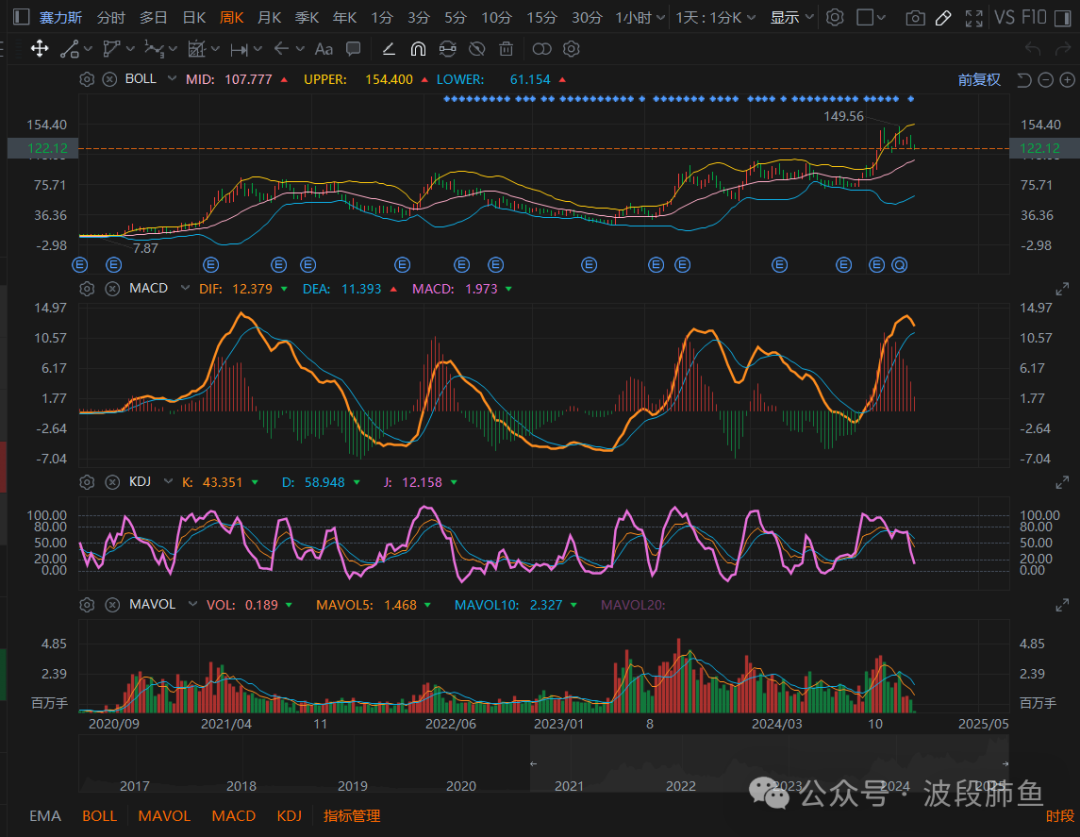The width and height of the screenshot is (1080, 837).
Task: Select the polygon shape drawing tool
Action: (111, 49)
